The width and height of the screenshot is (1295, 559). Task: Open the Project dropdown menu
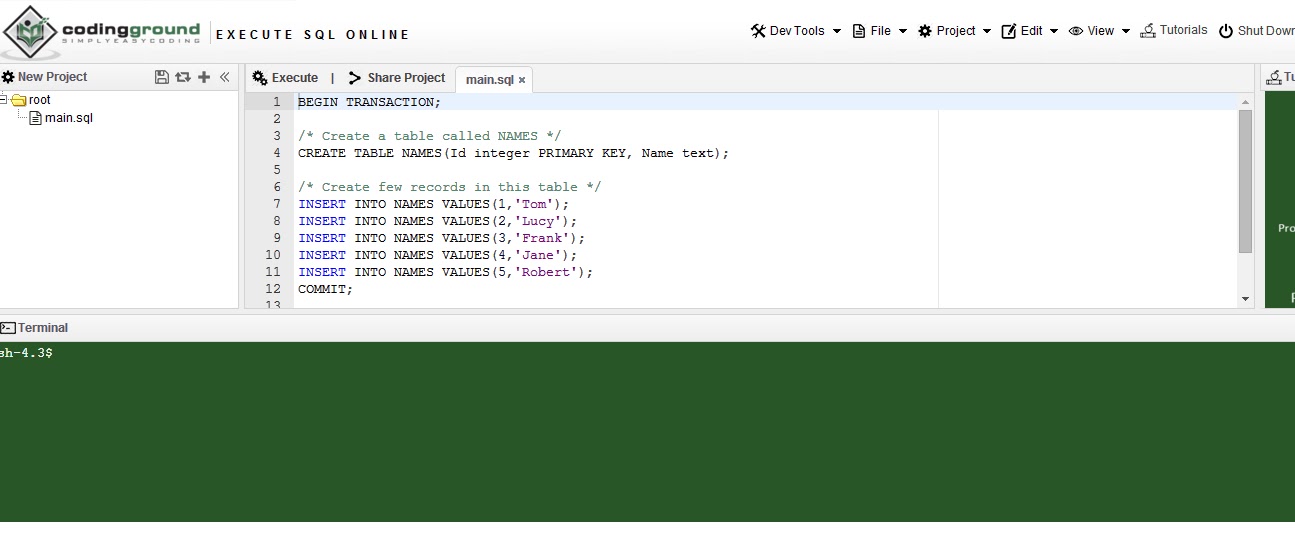point(955,31)
